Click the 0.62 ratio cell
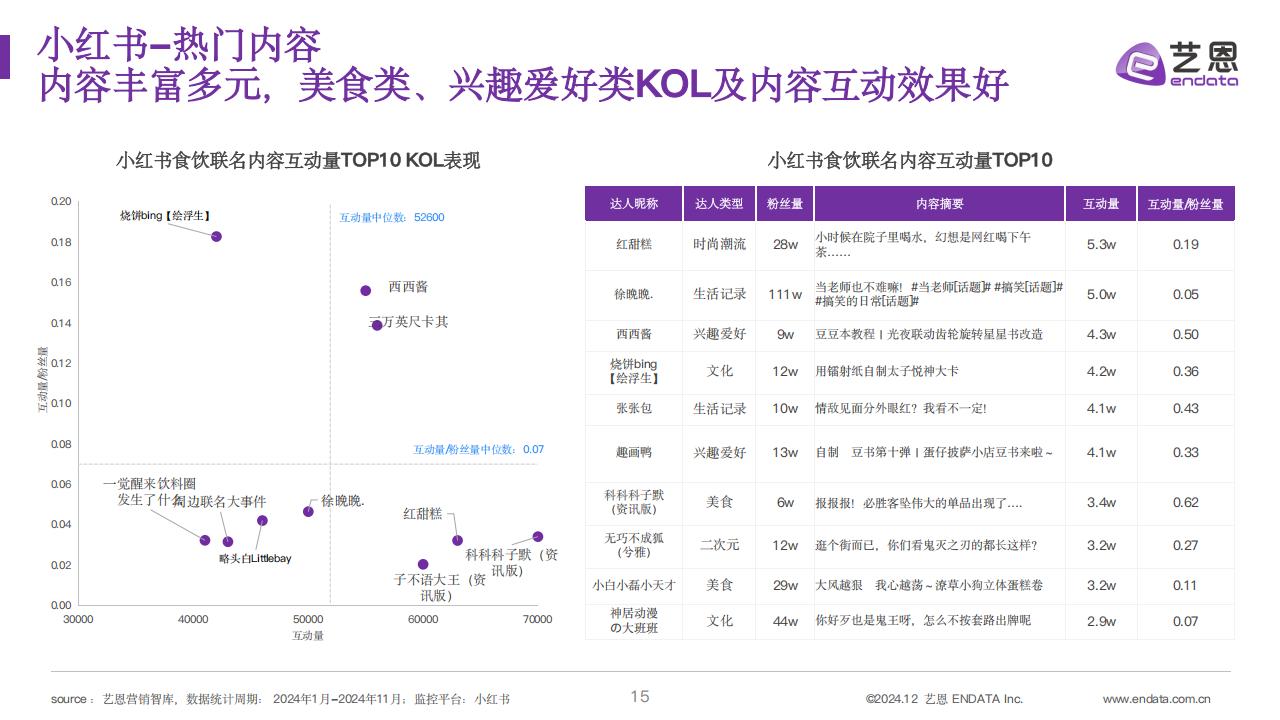 tap(1186, 503)
